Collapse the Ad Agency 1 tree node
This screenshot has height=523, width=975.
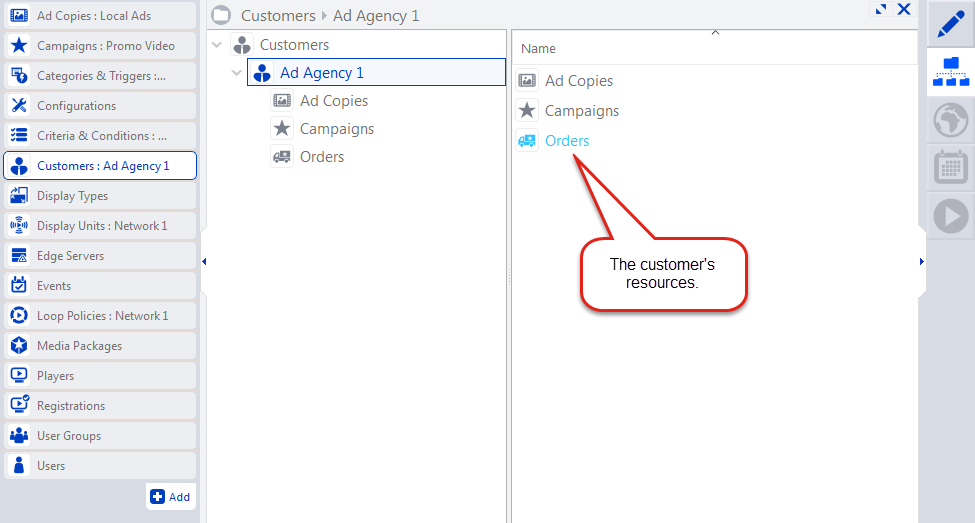[236, 73]
